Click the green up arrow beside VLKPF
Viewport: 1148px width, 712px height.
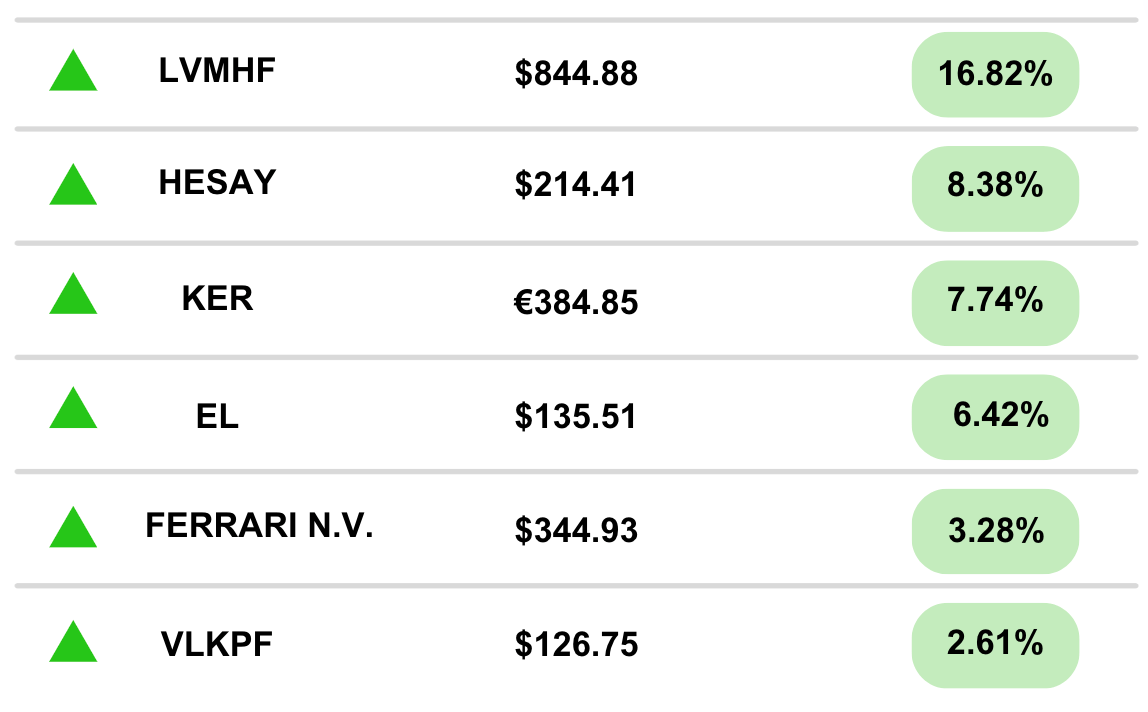[73, 642]
